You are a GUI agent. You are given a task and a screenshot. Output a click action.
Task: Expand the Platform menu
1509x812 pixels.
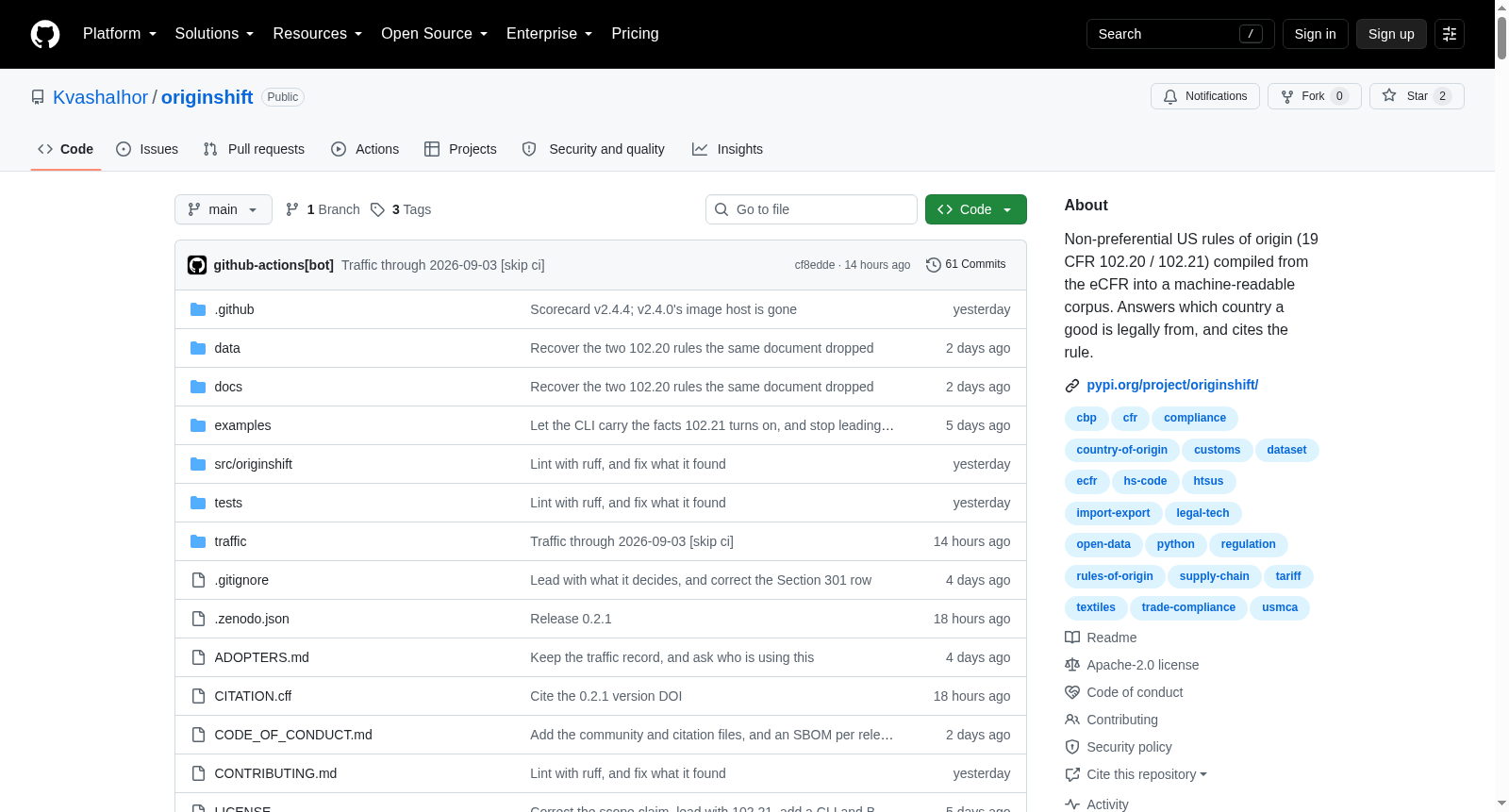pyautogui.click(x=120, y=34)
